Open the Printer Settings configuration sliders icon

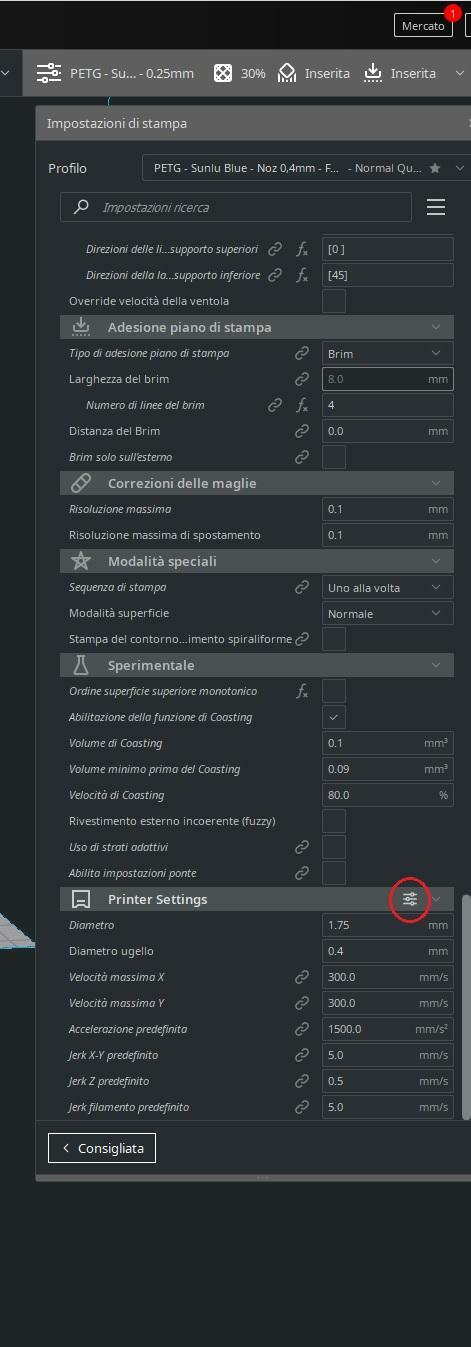point(410,899)
